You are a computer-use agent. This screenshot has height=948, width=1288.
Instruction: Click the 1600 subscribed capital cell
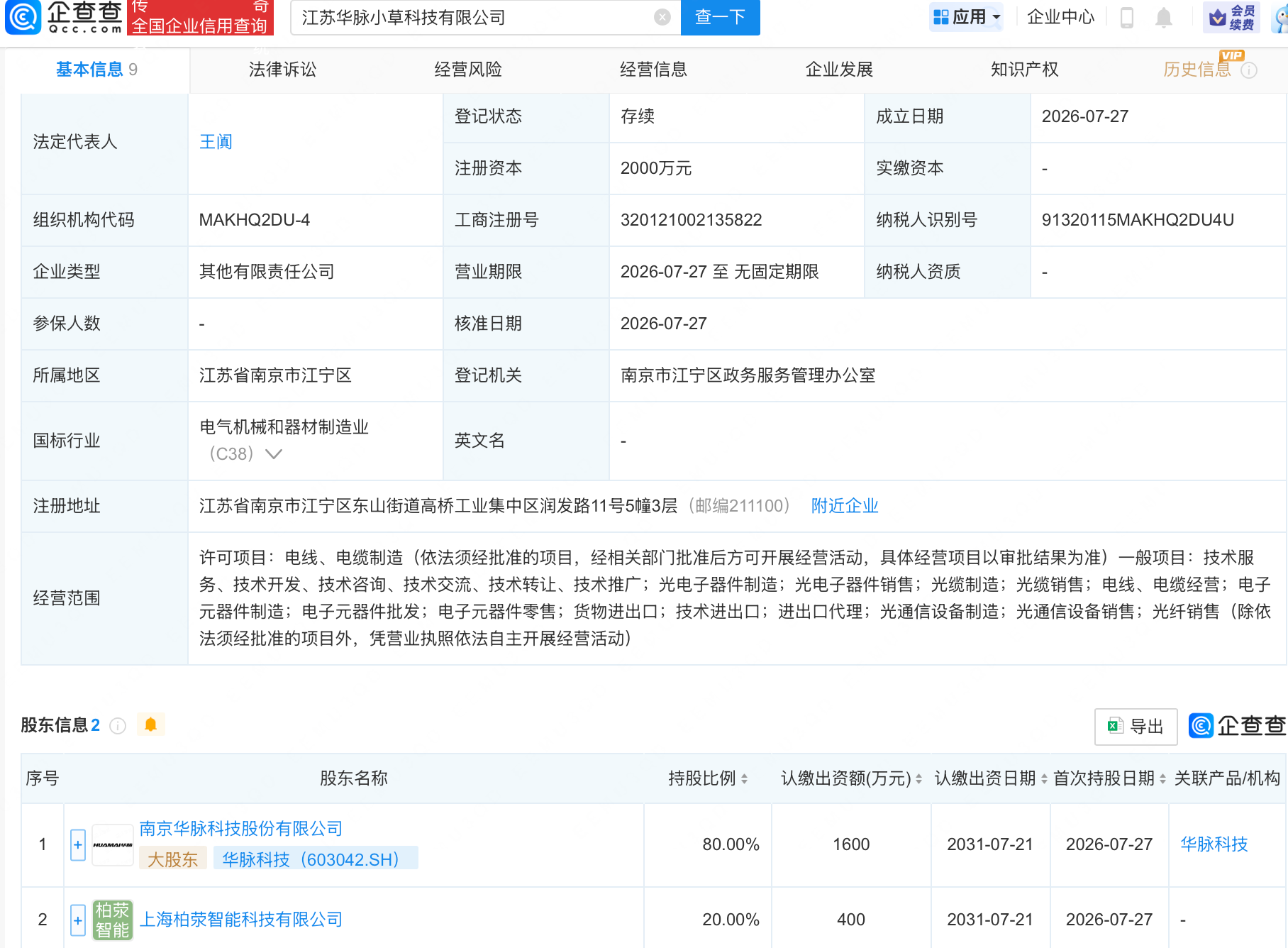(x=851, y=844)
